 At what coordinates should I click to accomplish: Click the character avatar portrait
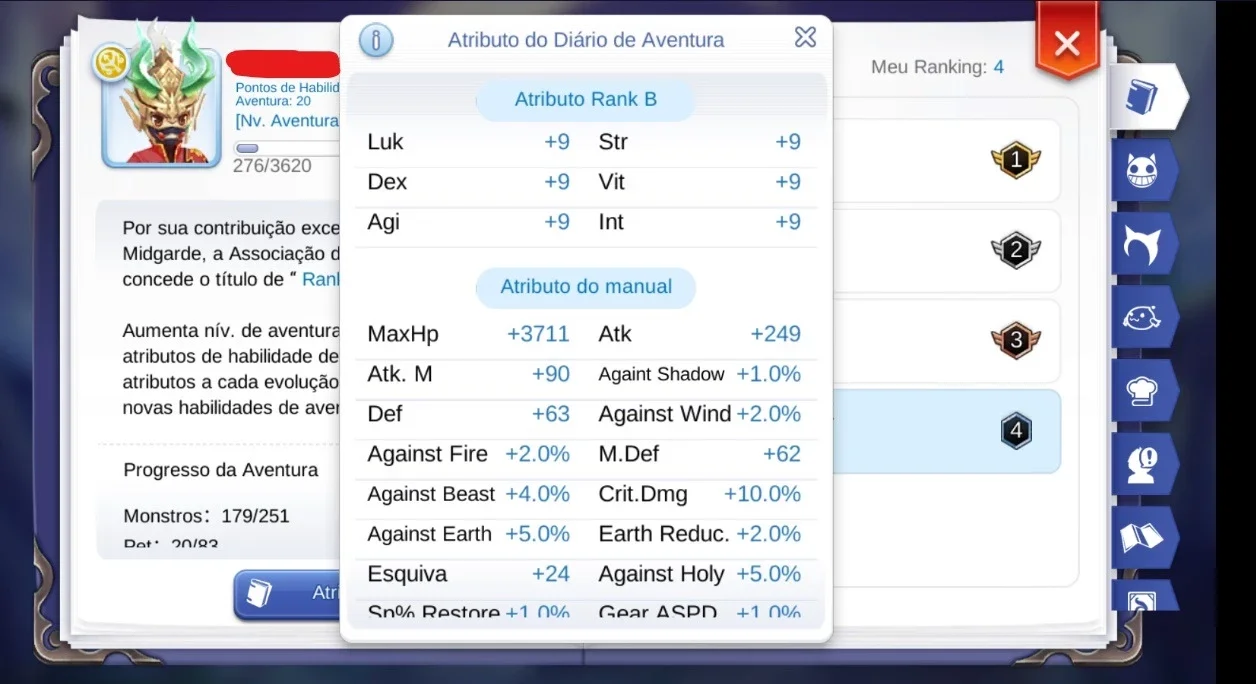pyautogui.click(x=161, y=107)
